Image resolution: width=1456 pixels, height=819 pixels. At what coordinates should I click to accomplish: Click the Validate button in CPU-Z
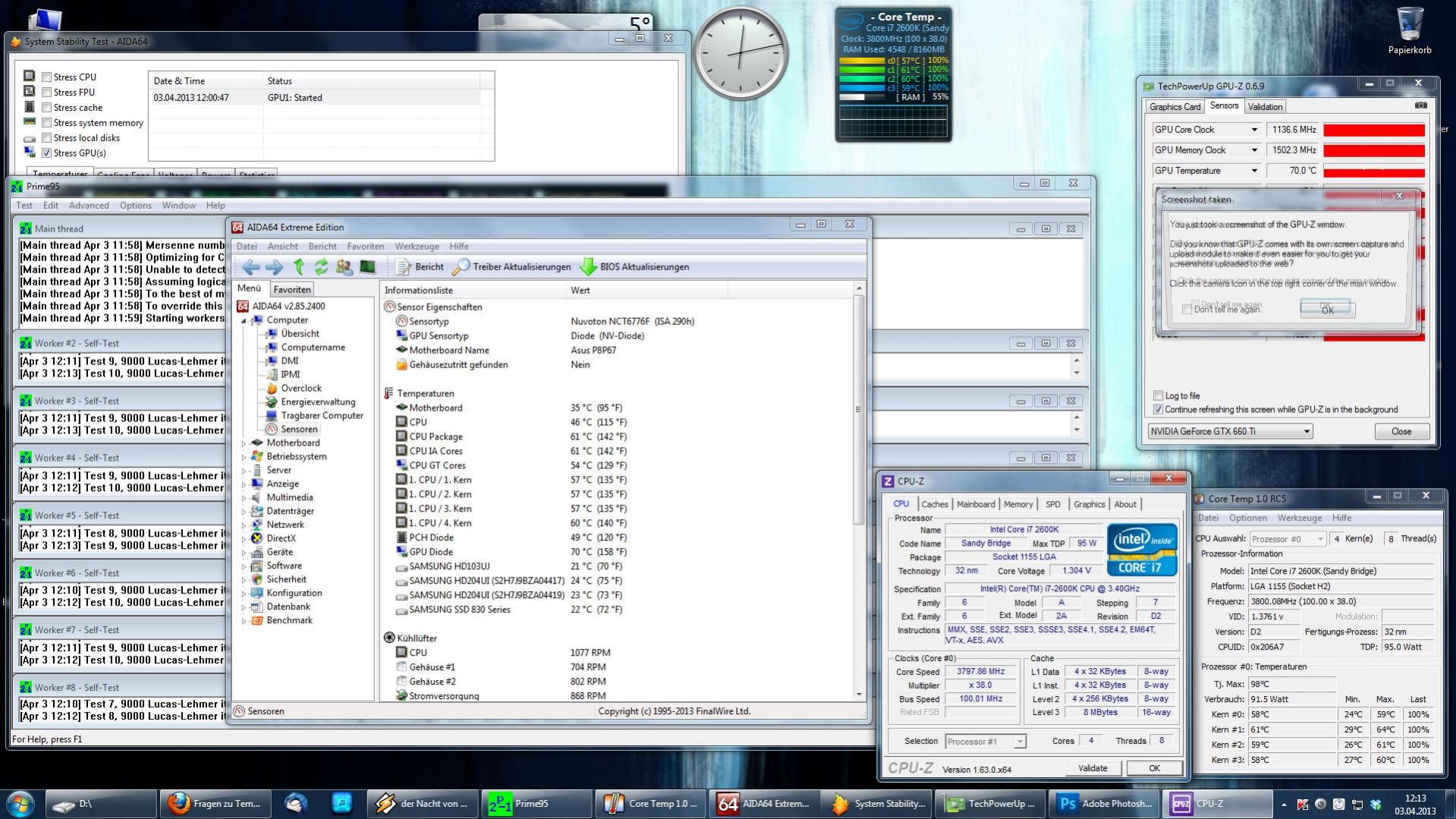1092,768
